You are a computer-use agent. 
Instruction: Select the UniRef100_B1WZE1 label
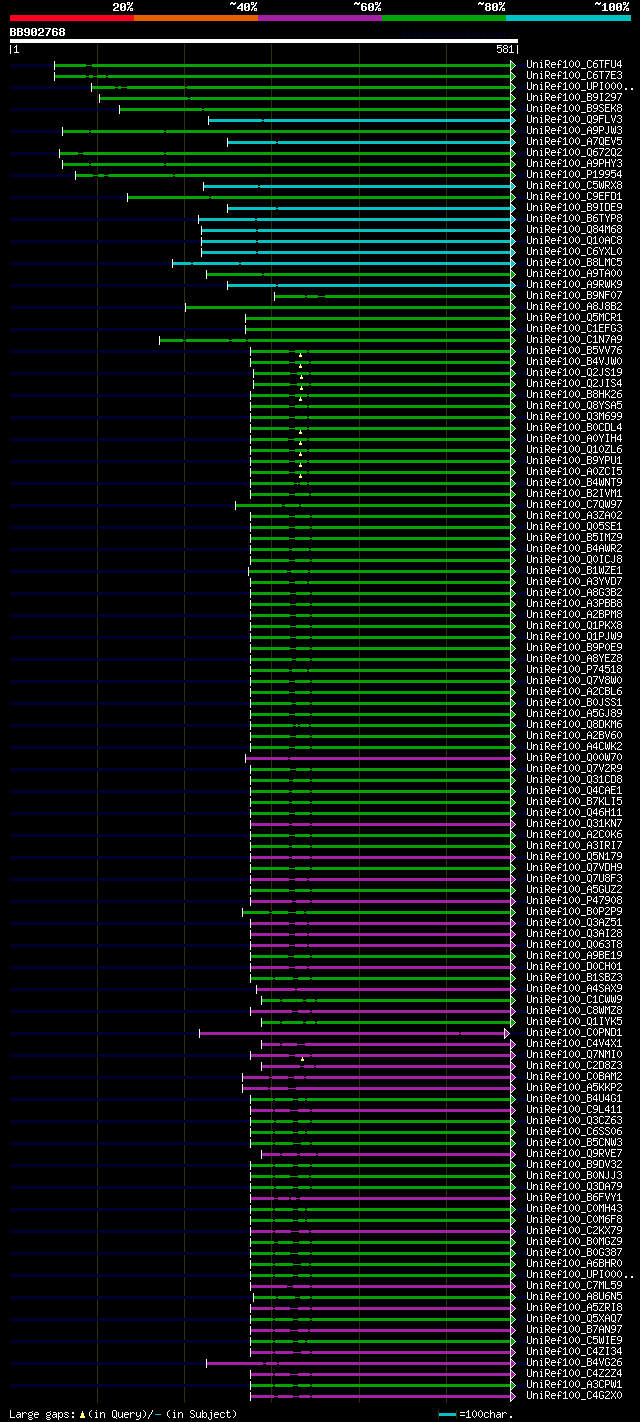click(x=575, y=571)
